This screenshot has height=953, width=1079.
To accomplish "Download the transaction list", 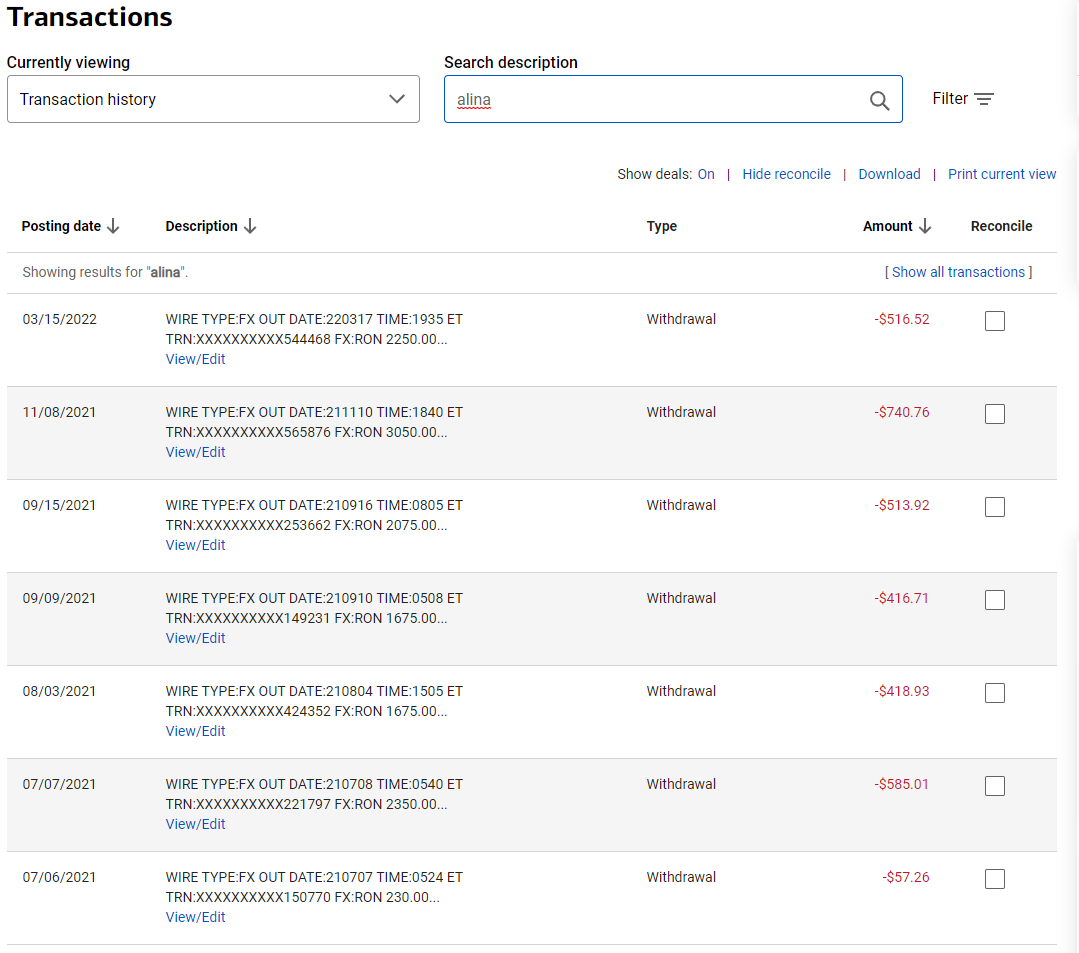I will click(889, 174).
